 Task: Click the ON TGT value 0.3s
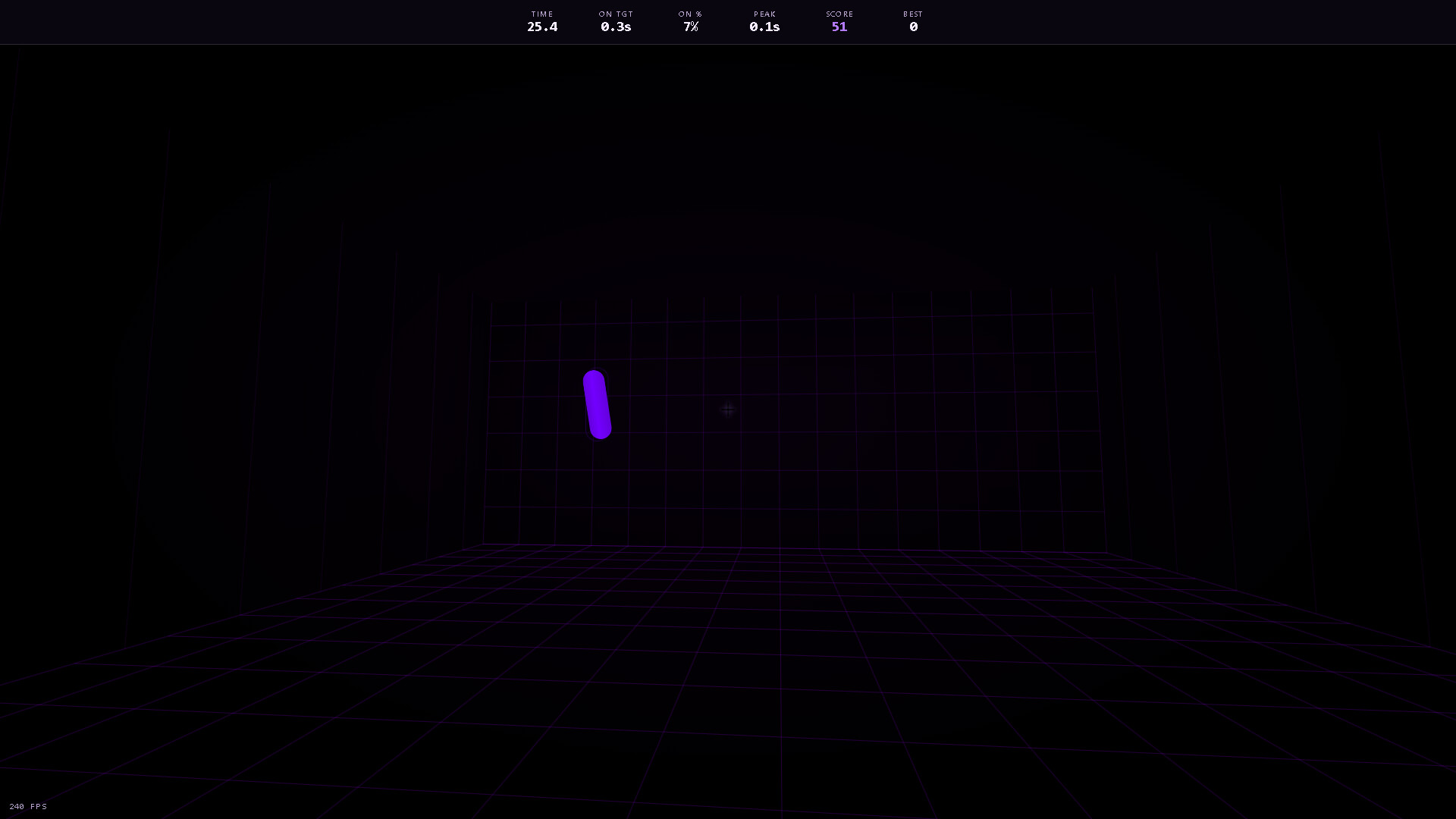point(616,27)
